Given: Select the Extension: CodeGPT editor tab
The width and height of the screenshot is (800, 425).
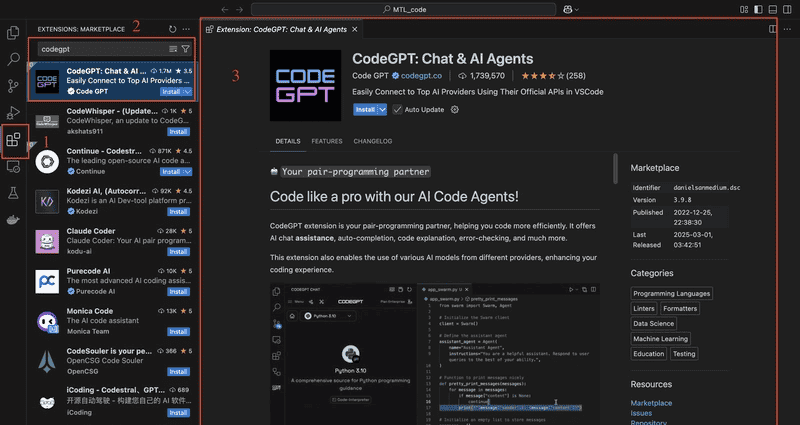Looking at the screenshot, I should pyautogui.click(x=283, y=29).
